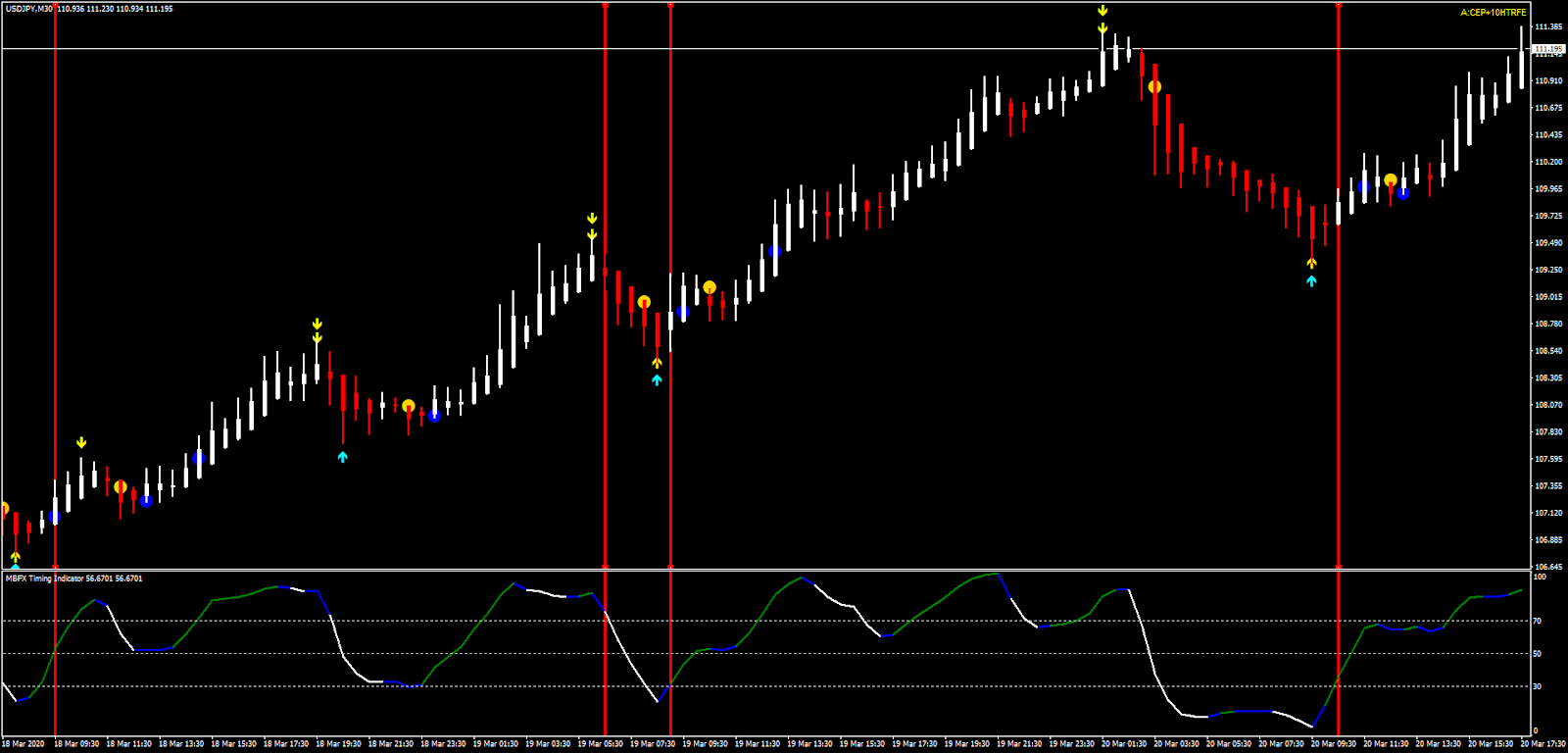This screenshot has height=753, width=1568.
Task: Select the yellow dot near 20 Mar 11:30
Action: point(1390,180)
